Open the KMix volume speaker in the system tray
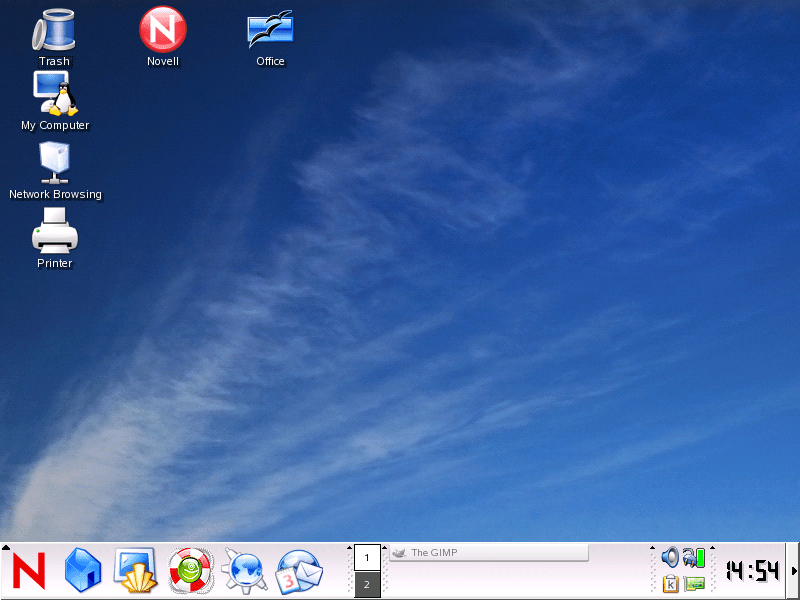 [x=670, y=558]
